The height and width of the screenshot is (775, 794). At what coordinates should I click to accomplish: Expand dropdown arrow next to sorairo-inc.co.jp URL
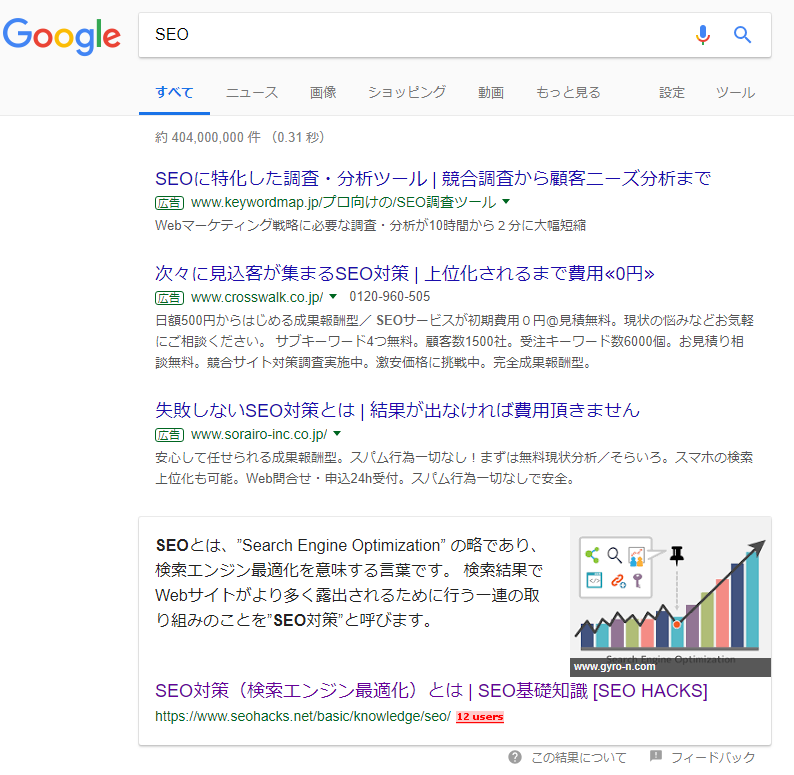point(337,434)
